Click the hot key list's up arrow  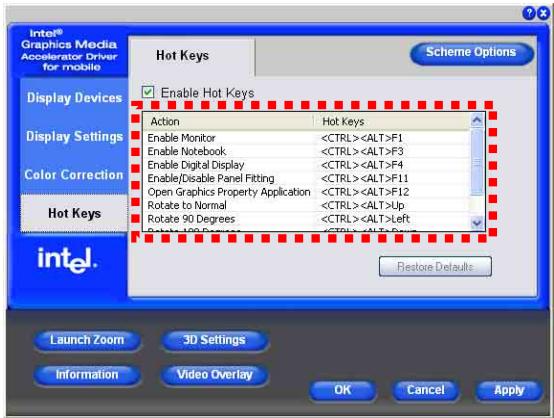click(477, 120)
